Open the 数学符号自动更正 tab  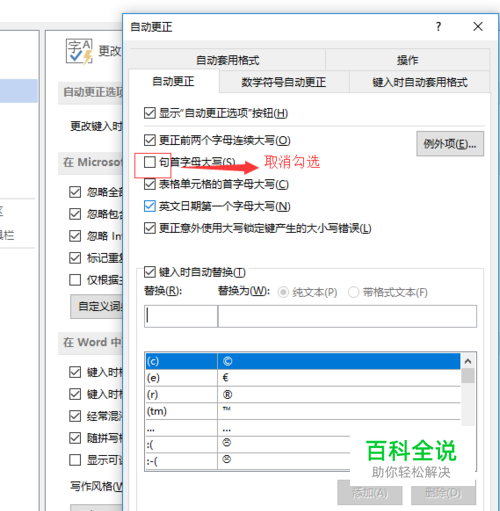pyautogui.click(x=284, y=82)
